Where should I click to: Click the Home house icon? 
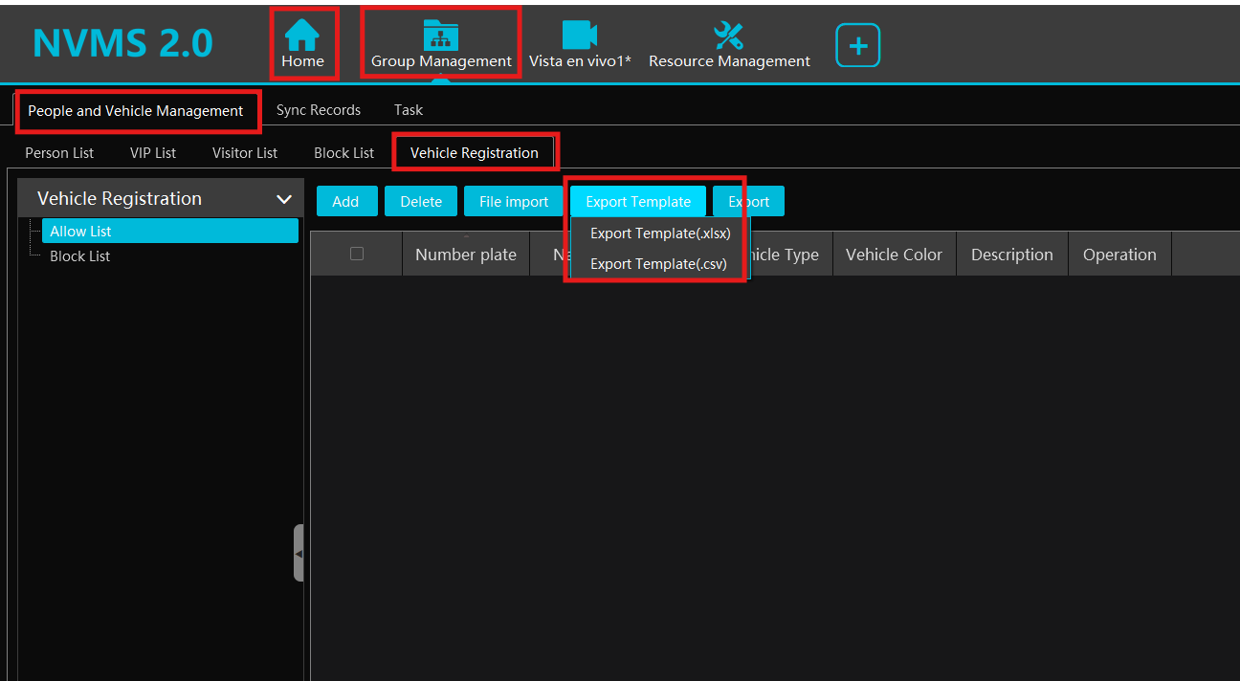pos(302,36)
